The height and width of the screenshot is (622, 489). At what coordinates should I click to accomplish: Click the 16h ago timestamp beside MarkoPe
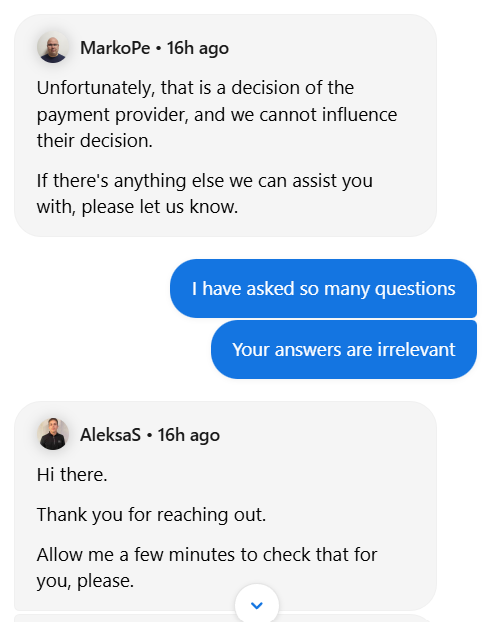point(198,48)
